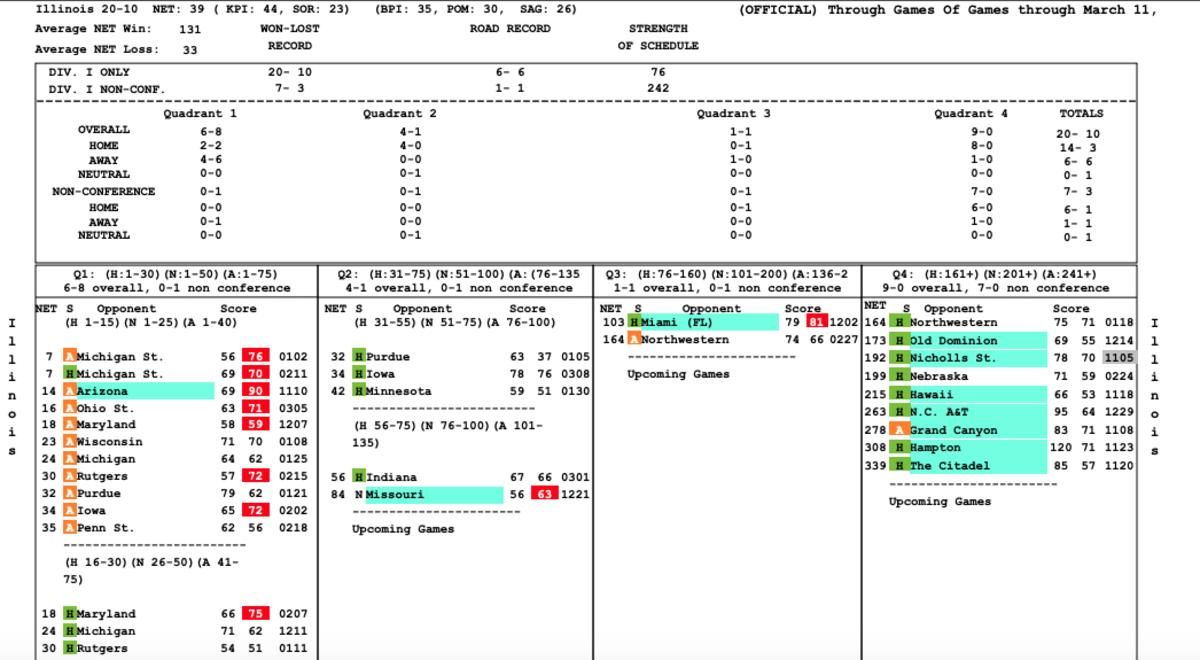Select "Purdue" away game in Q1 column

[98, 494]
